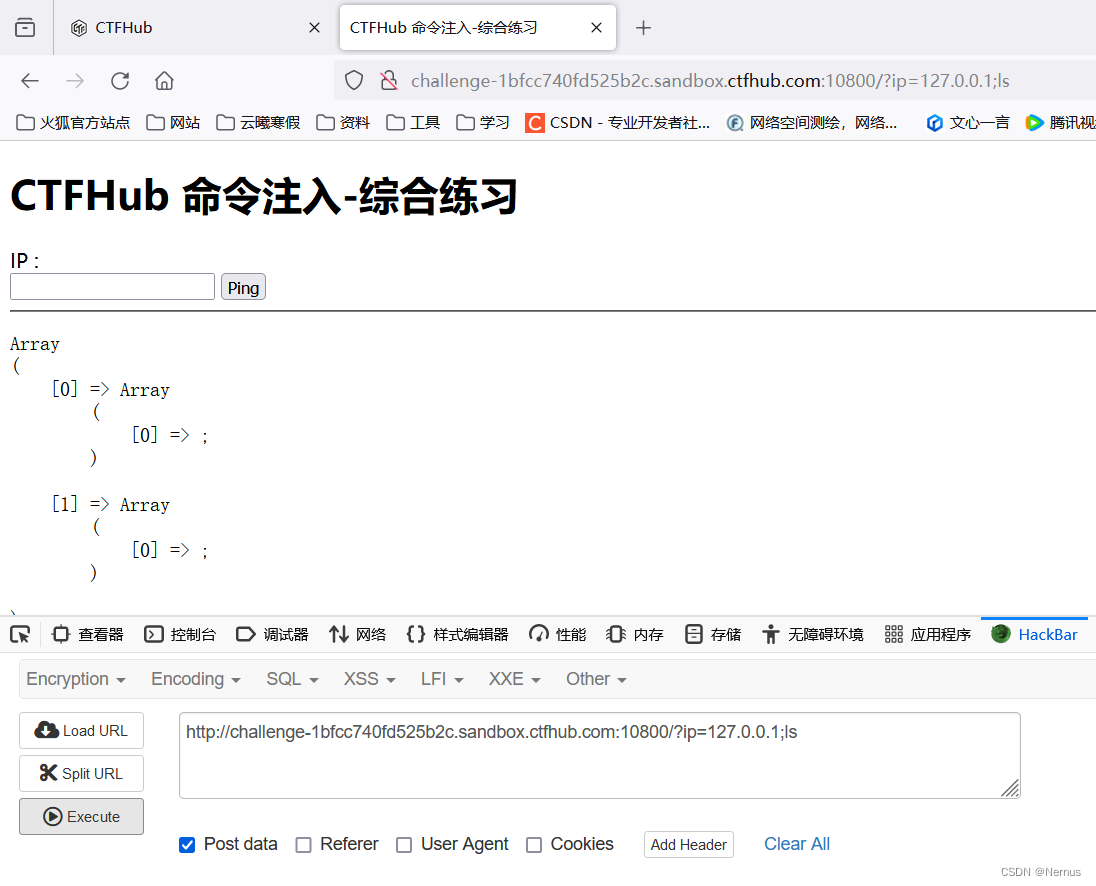
Task: Expand the LFI dropdown
Action: tap(442, 679)
